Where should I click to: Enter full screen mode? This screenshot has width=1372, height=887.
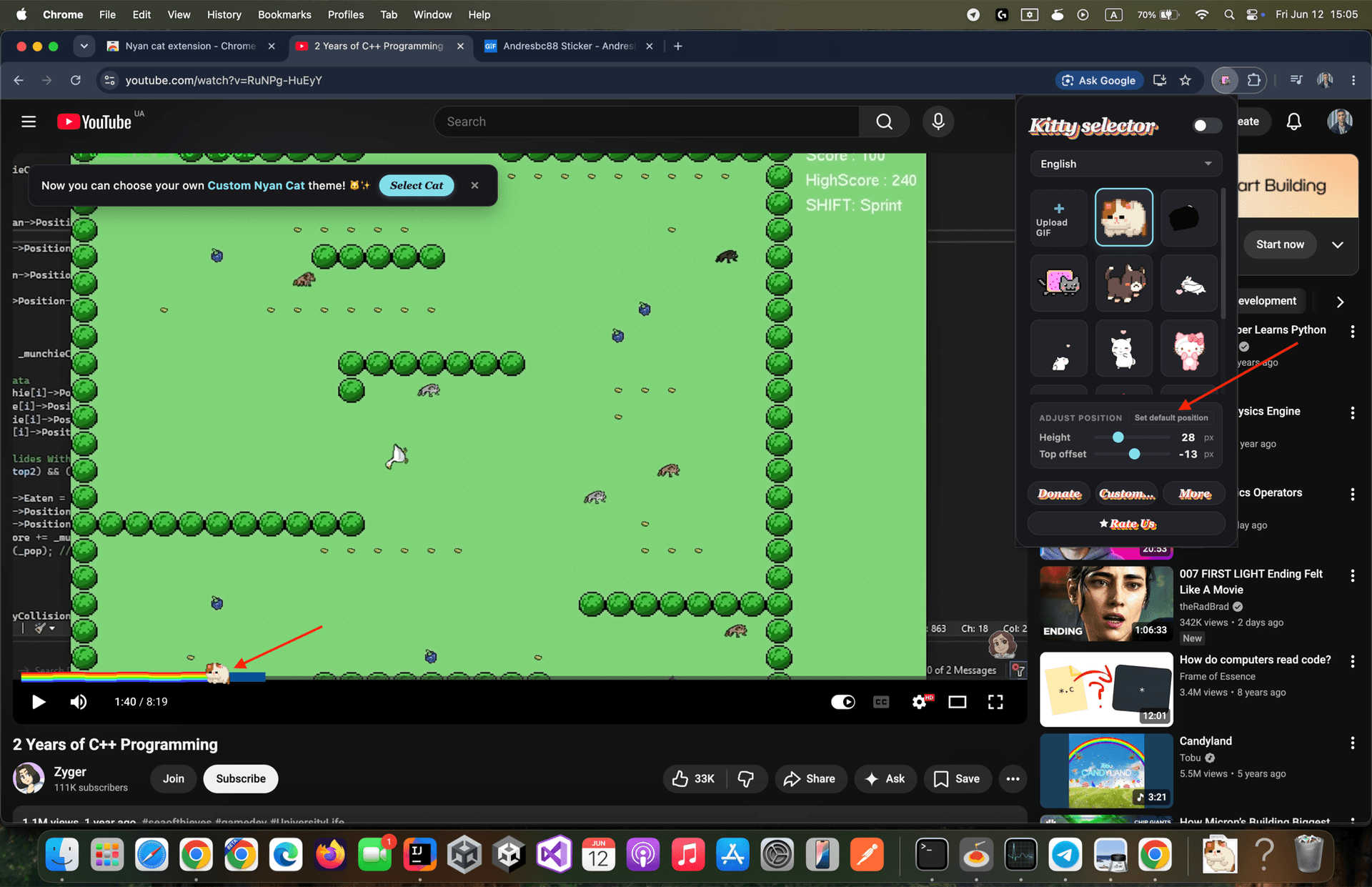pos(995,702)
